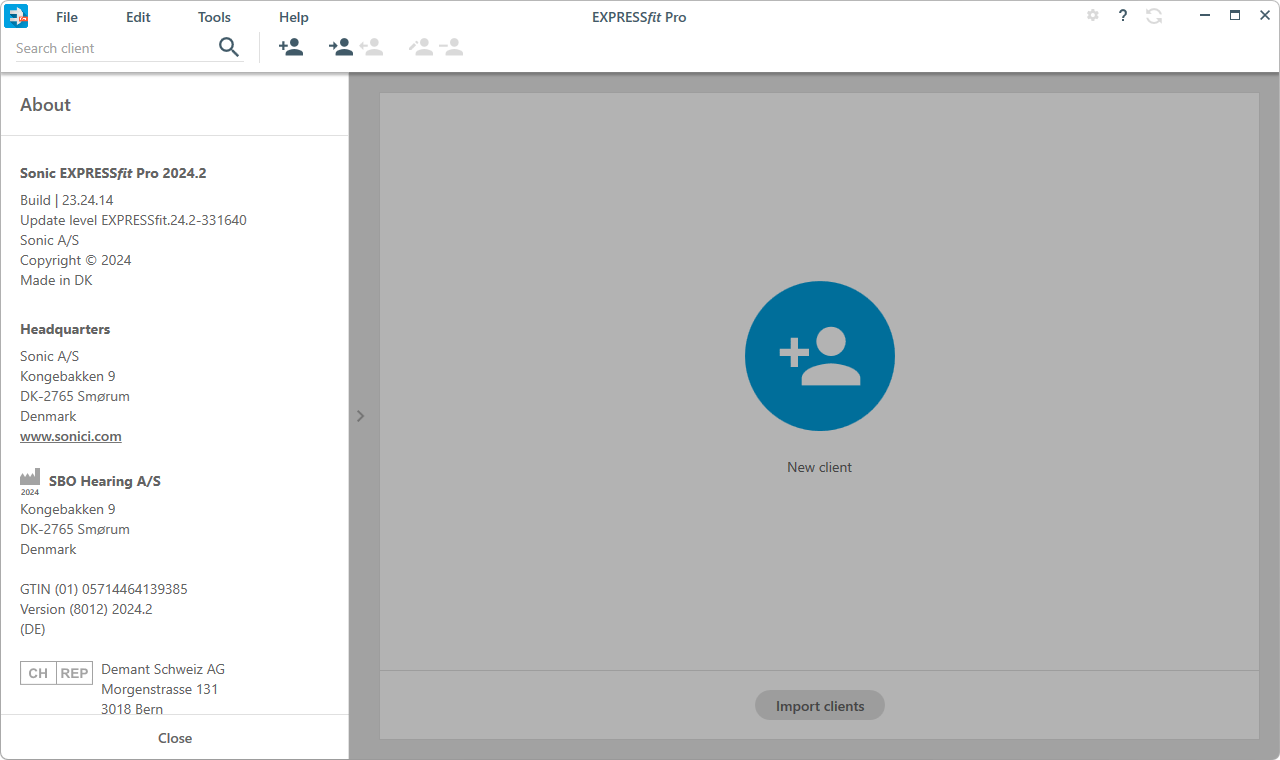
Task: Click the Made in DK text
Action: click(x=56, y=280)
